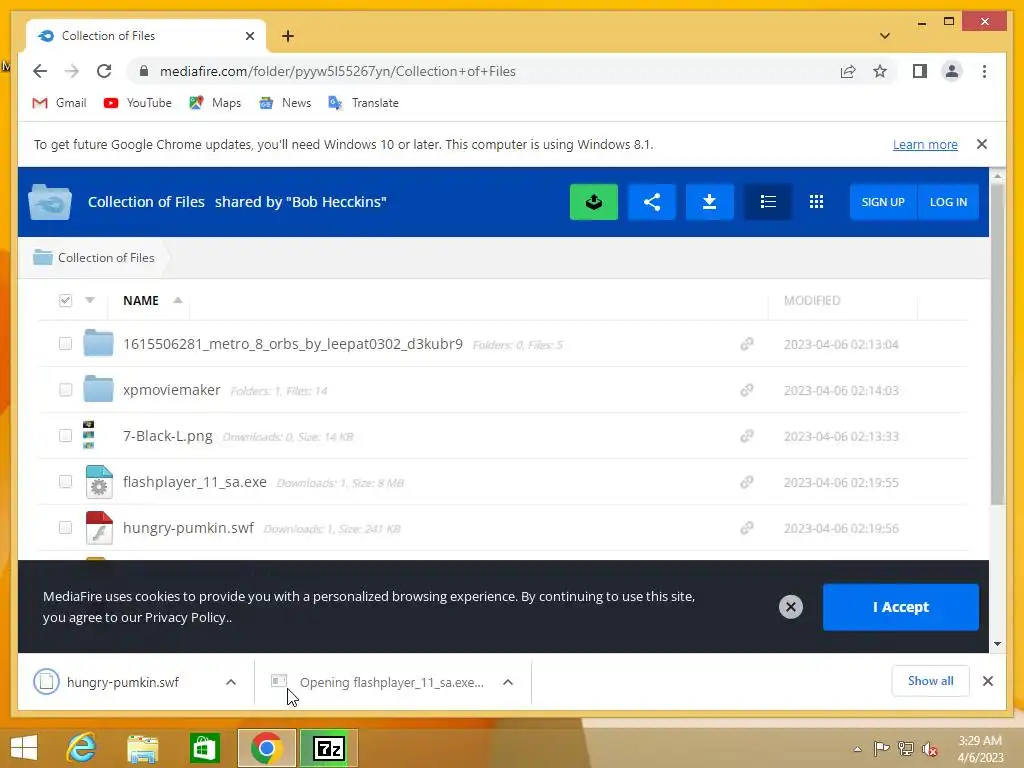Open the xpmoviemaker folder name

171,390
